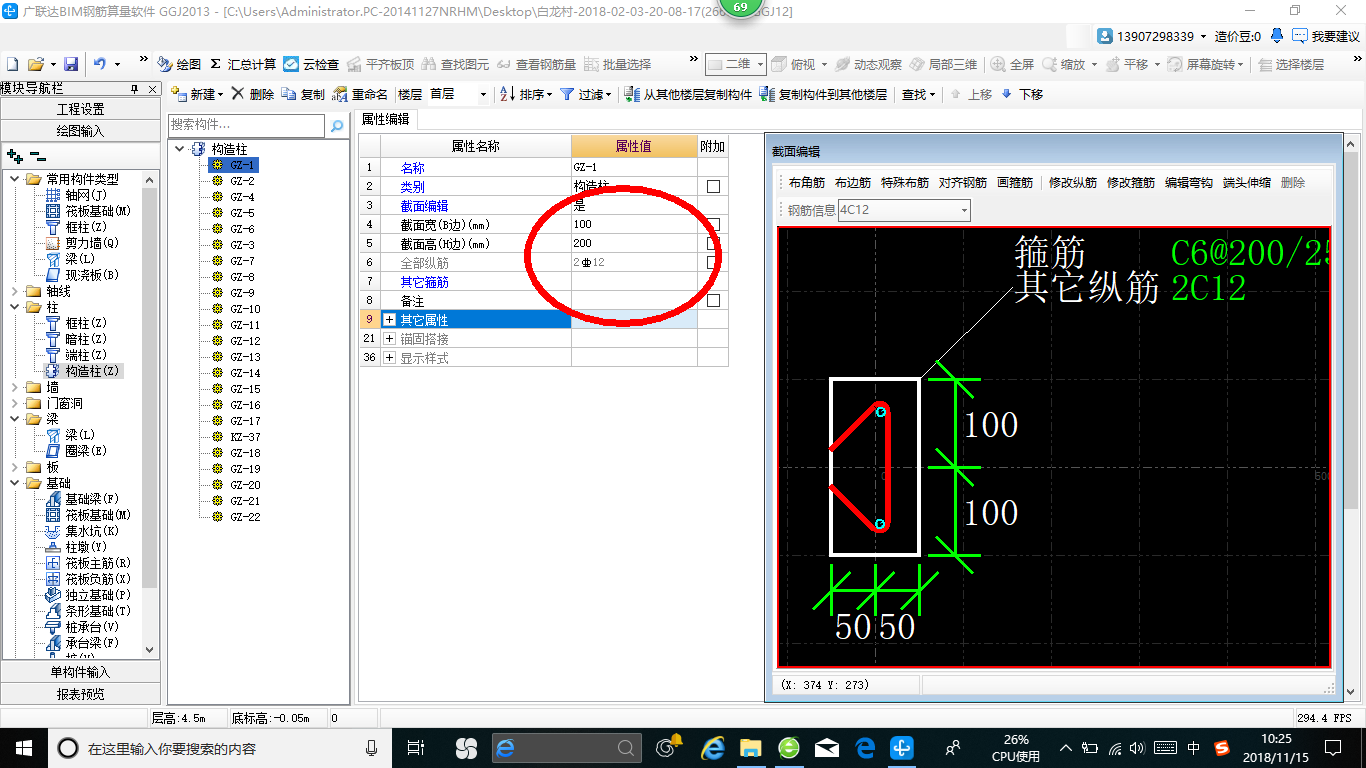
Task: Click 截面宽 value cell 100
Action: (x=634, y=225)
